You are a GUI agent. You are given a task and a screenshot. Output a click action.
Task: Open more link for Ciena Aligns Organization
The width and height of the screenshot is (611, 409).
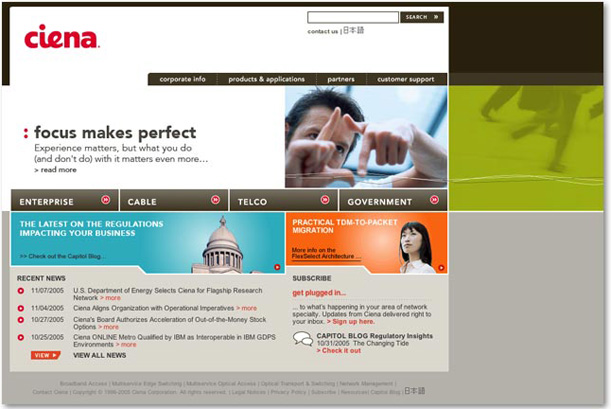pyautogui.click(x=246, y=308)
